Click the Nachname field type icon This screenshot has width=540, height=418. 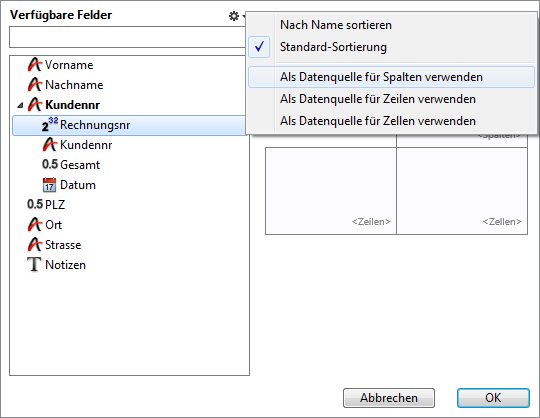pyautogui.click(x=34, y=85)
